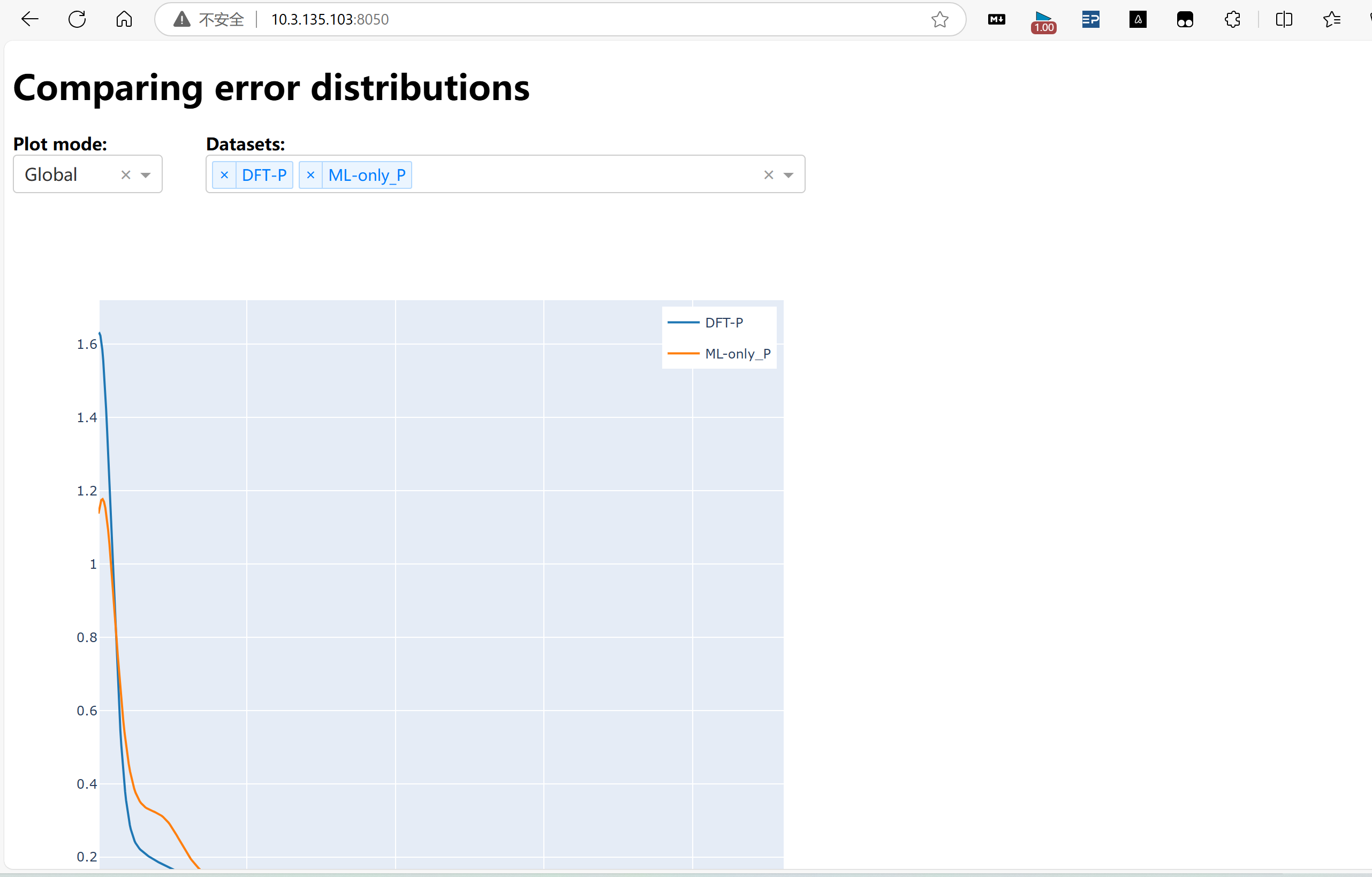The image size is (1372, 877).
Task: Click the not-secure warning icon
Action: (182, 19)
